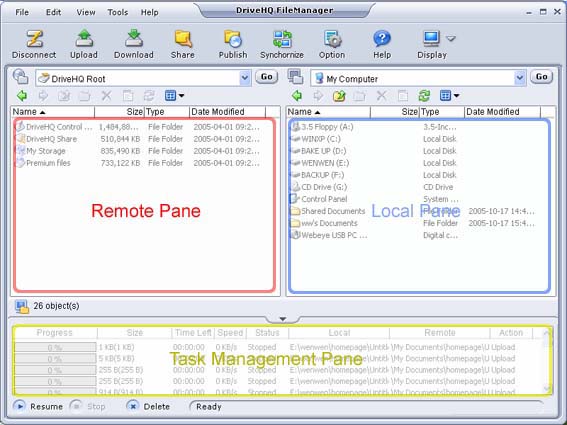Expand the My Computer location dropdown
This screenshot has height=425, width=567.
coord(520,78)
